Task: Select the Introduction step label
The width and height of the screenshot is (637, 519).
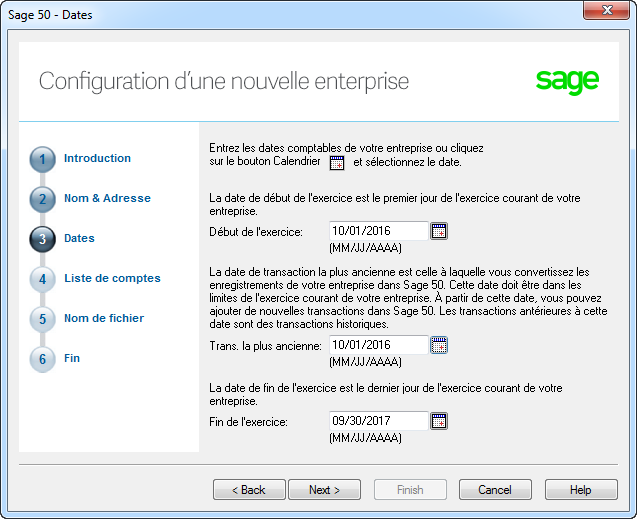Action: [97, 158]
